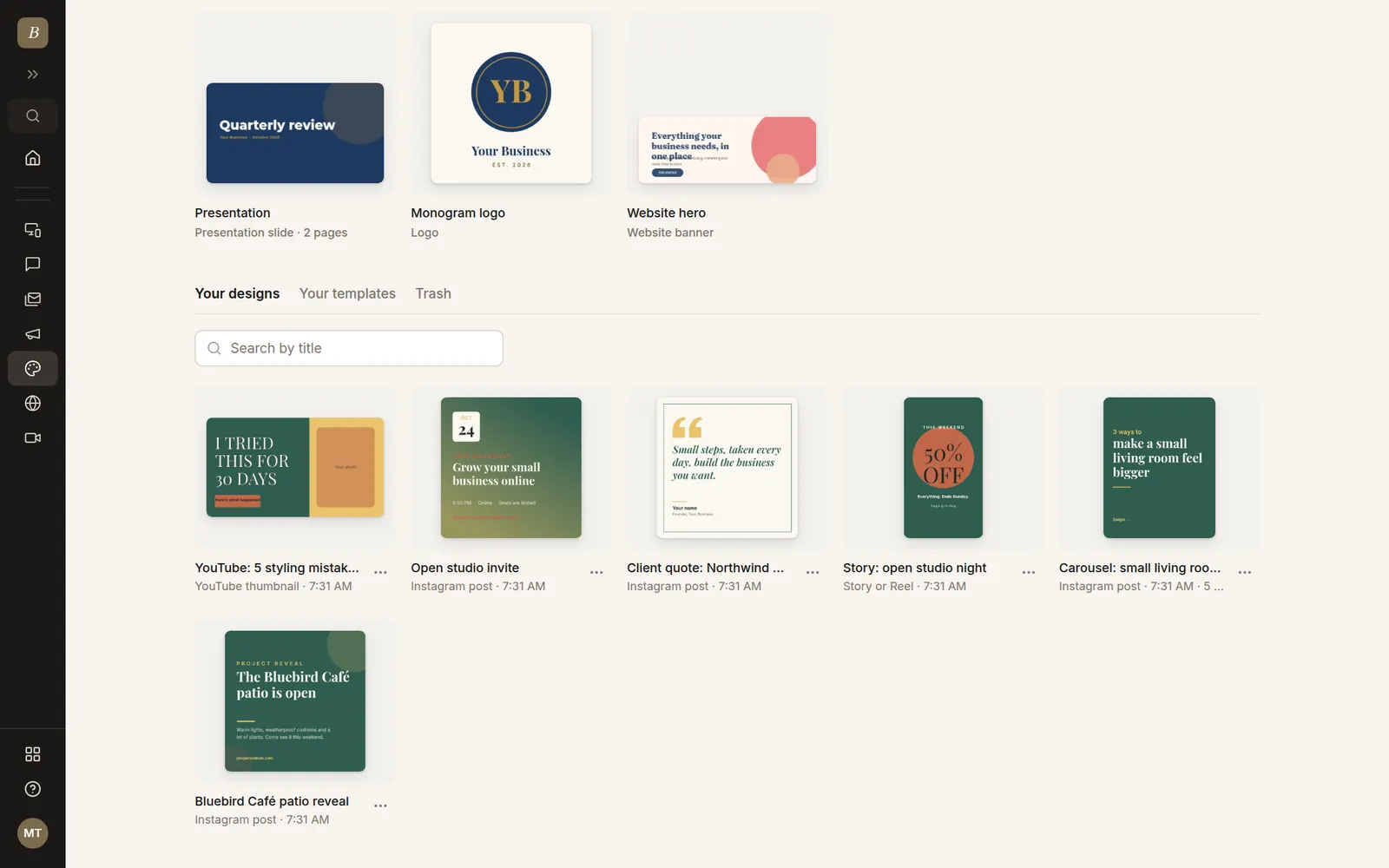Open the megaphone marketing icon
Viewport: 1389px width, 868px height.
33,334
